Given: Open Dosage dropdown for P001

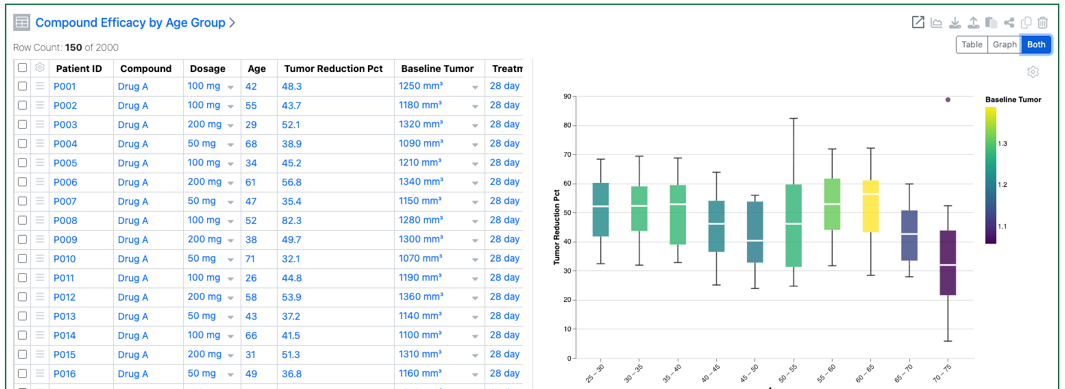Looking at the screenshot, I should click(230, 88).
